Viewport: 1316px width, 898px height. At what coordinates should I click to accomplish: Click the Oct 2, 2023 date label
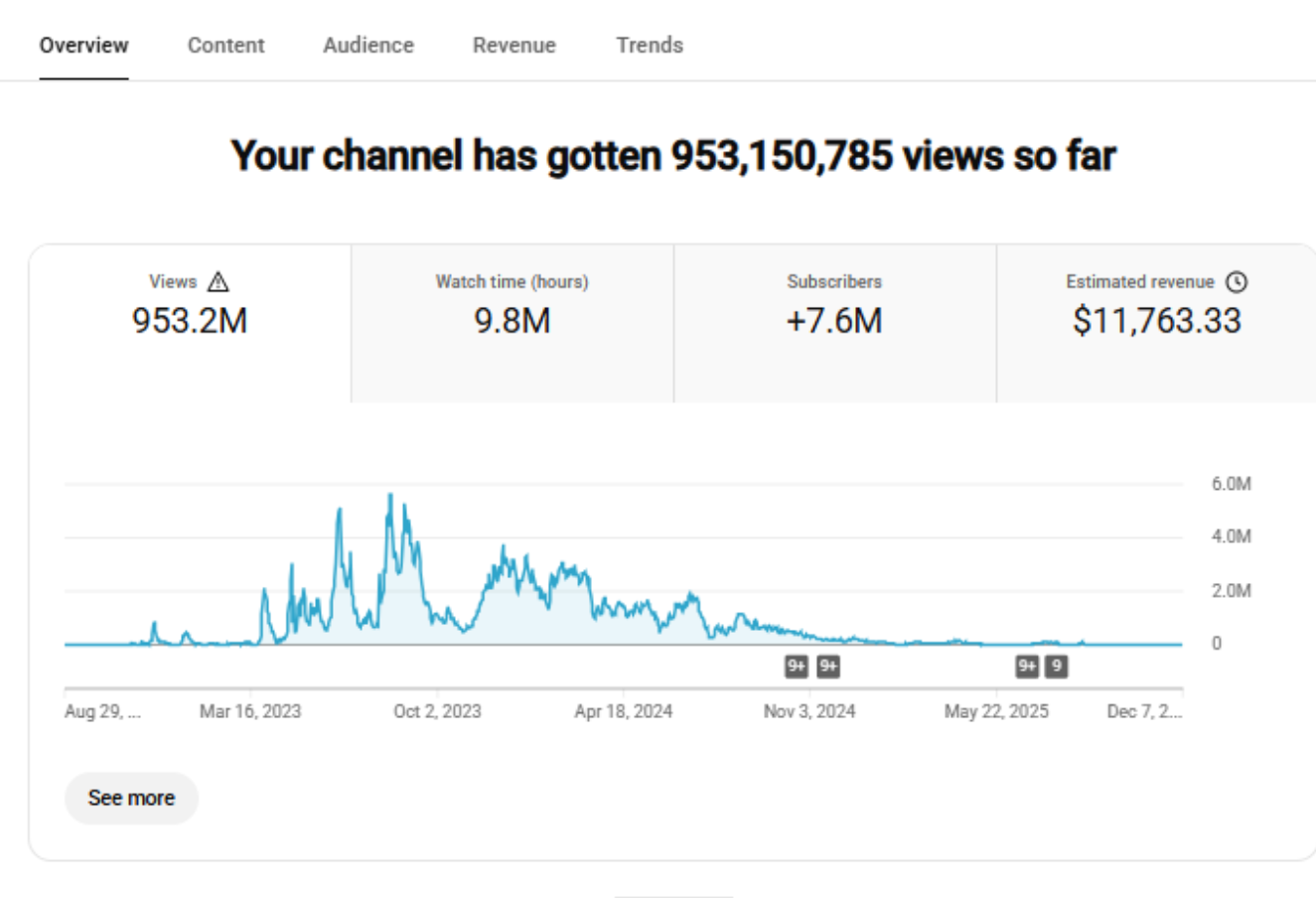(437, 711)
